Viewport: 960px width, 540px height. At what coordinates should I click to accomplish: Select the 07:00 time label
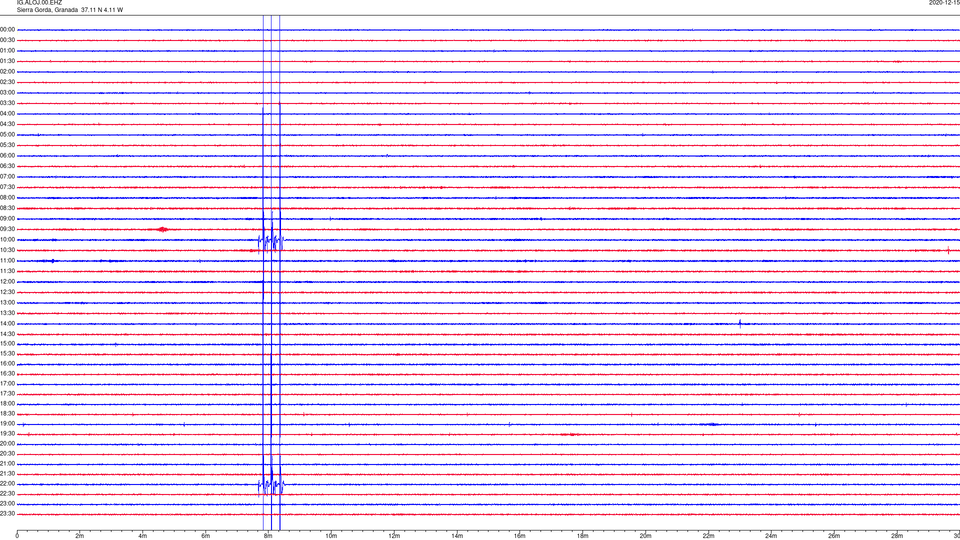tap(7, 176)
